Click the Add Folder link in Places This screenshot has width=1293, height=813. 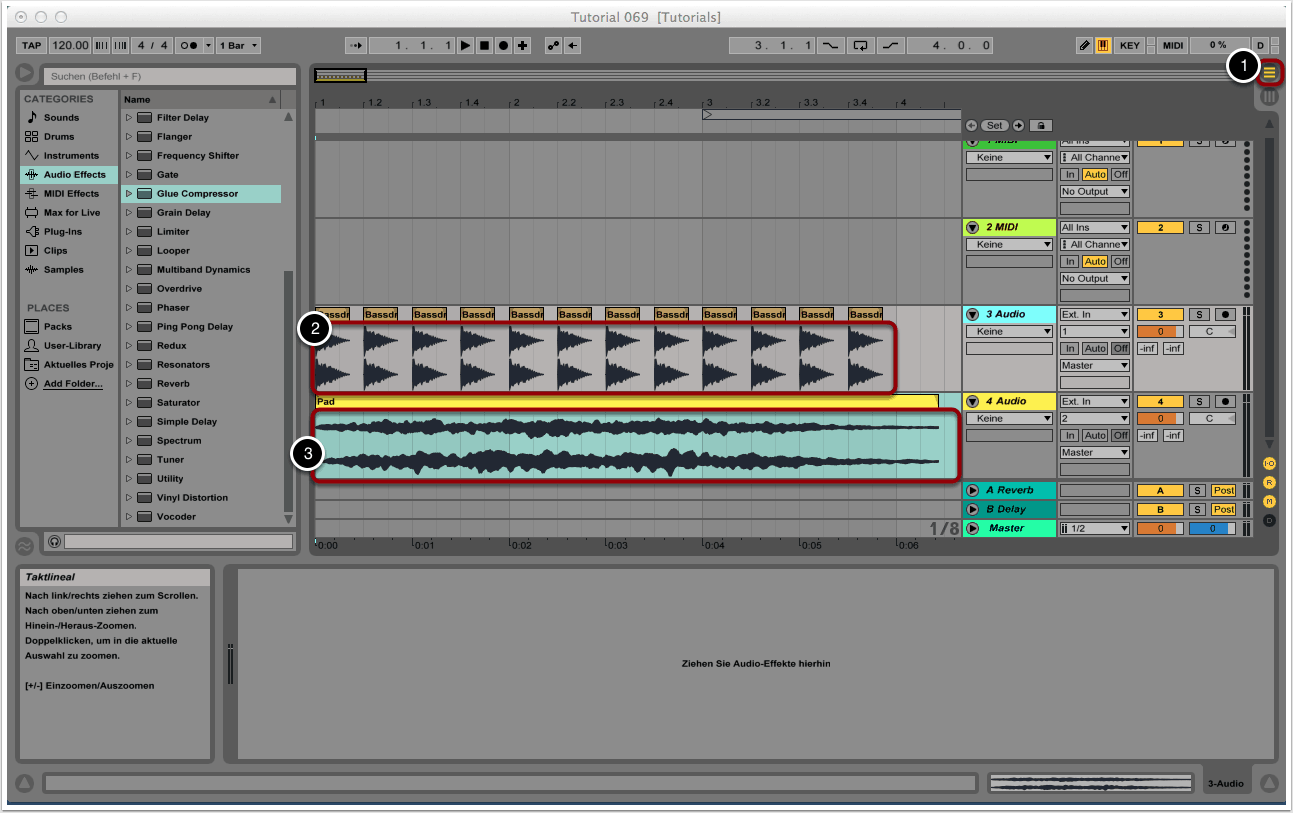pos(72,384)
